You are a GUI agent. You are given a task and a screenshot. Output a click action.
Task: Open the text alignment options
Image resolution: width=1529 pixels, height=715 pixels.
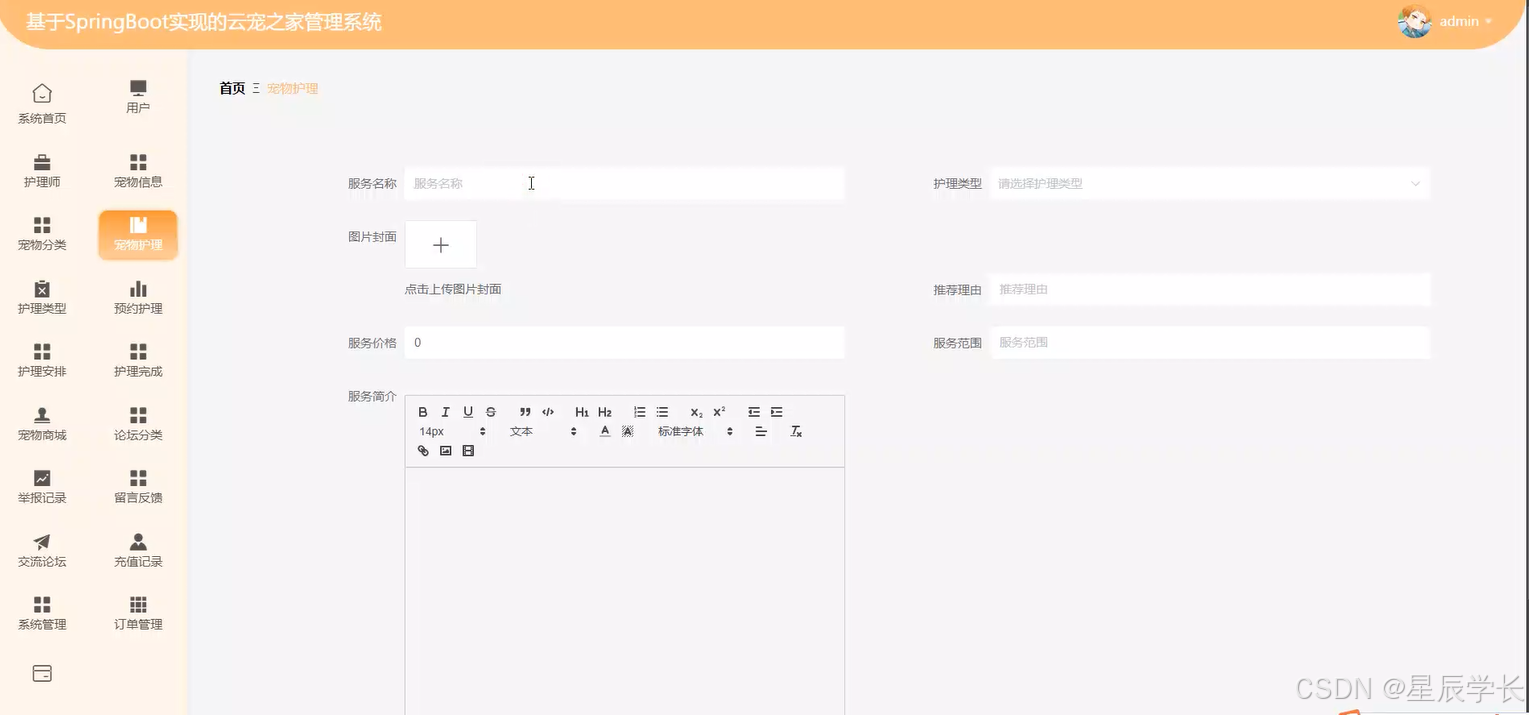click(x=761, y=431)
